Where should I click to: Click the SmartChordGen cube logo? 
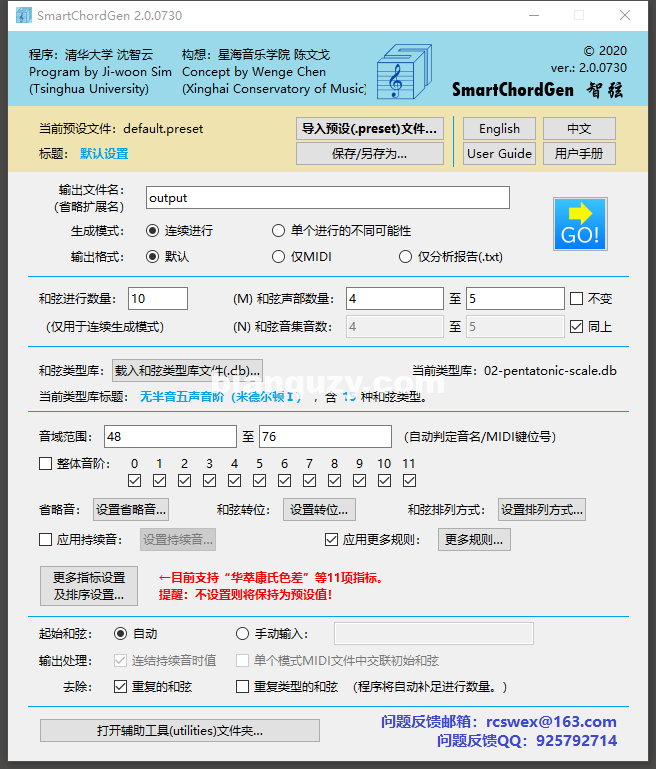click(404, 72)
